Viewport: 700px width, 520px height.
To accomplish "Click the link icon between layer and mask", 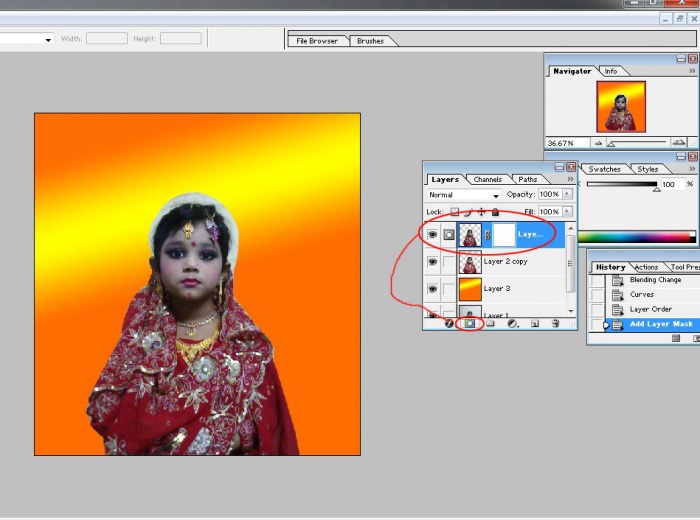I will [x=487, y=235].
